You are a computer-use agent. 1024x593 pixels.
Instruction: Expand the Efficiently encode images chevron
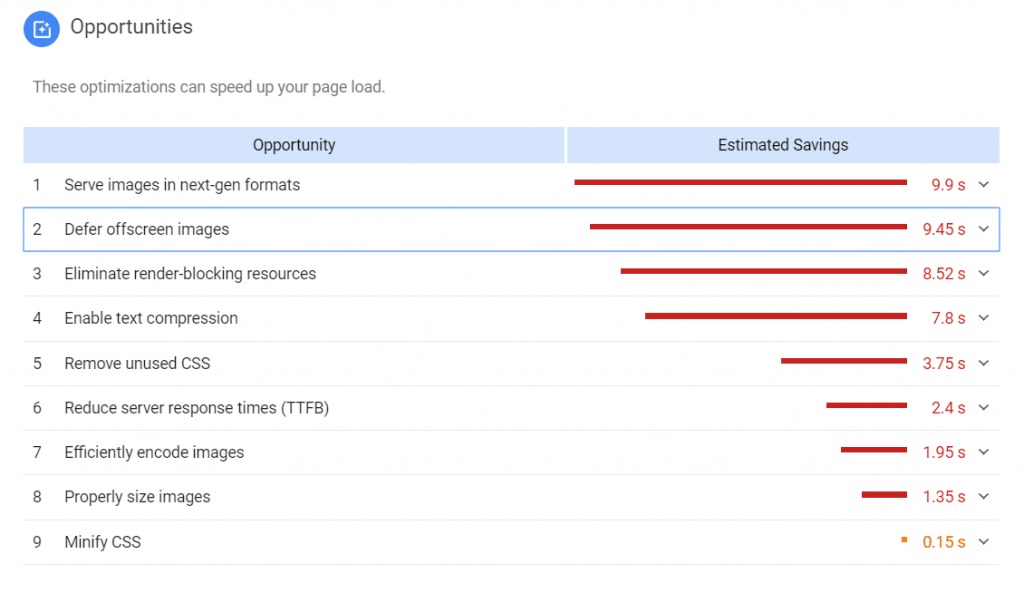(984, 452)
